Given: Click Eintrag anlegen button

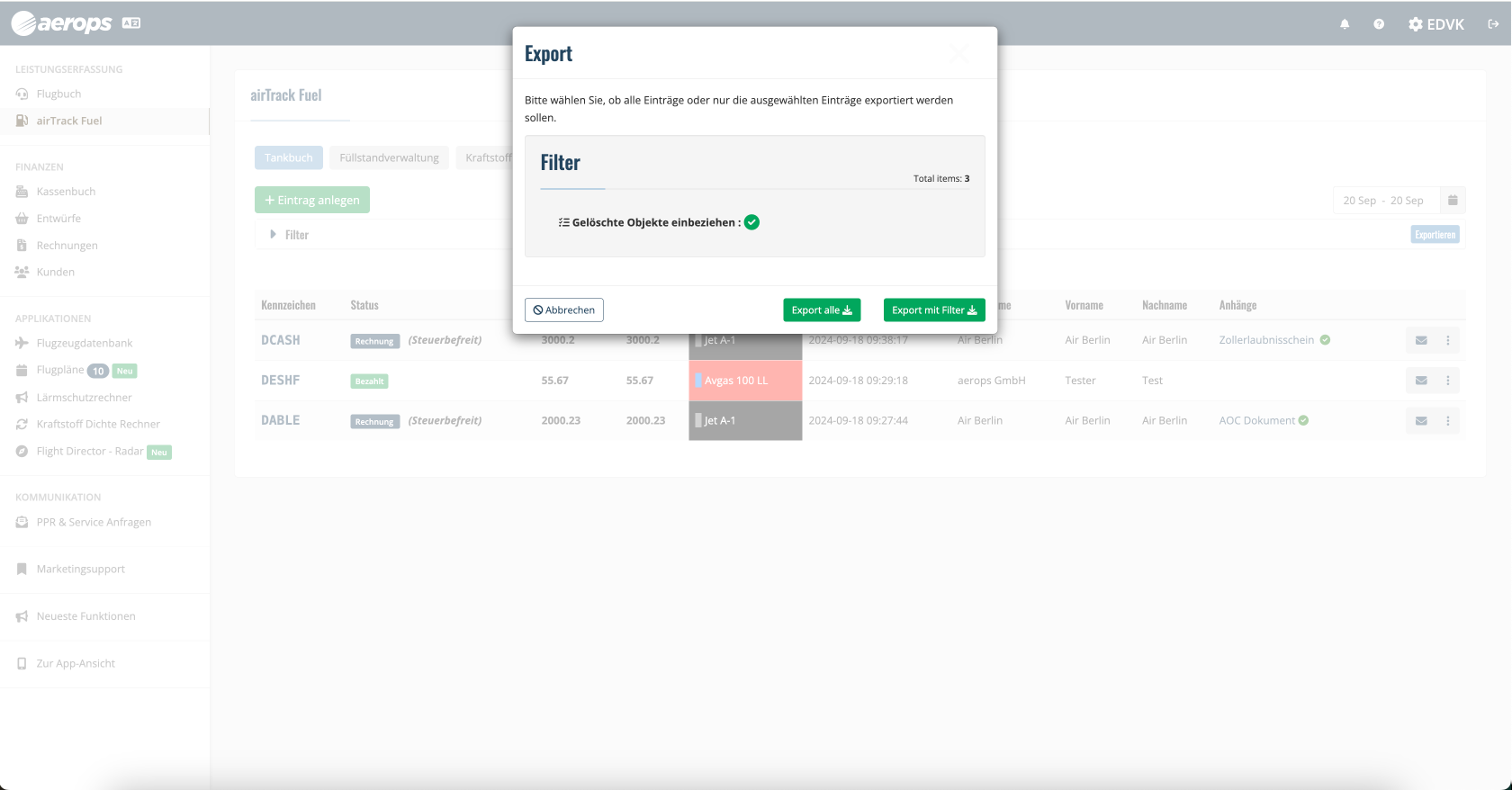Looking at the screenshot, I should 312,200.
